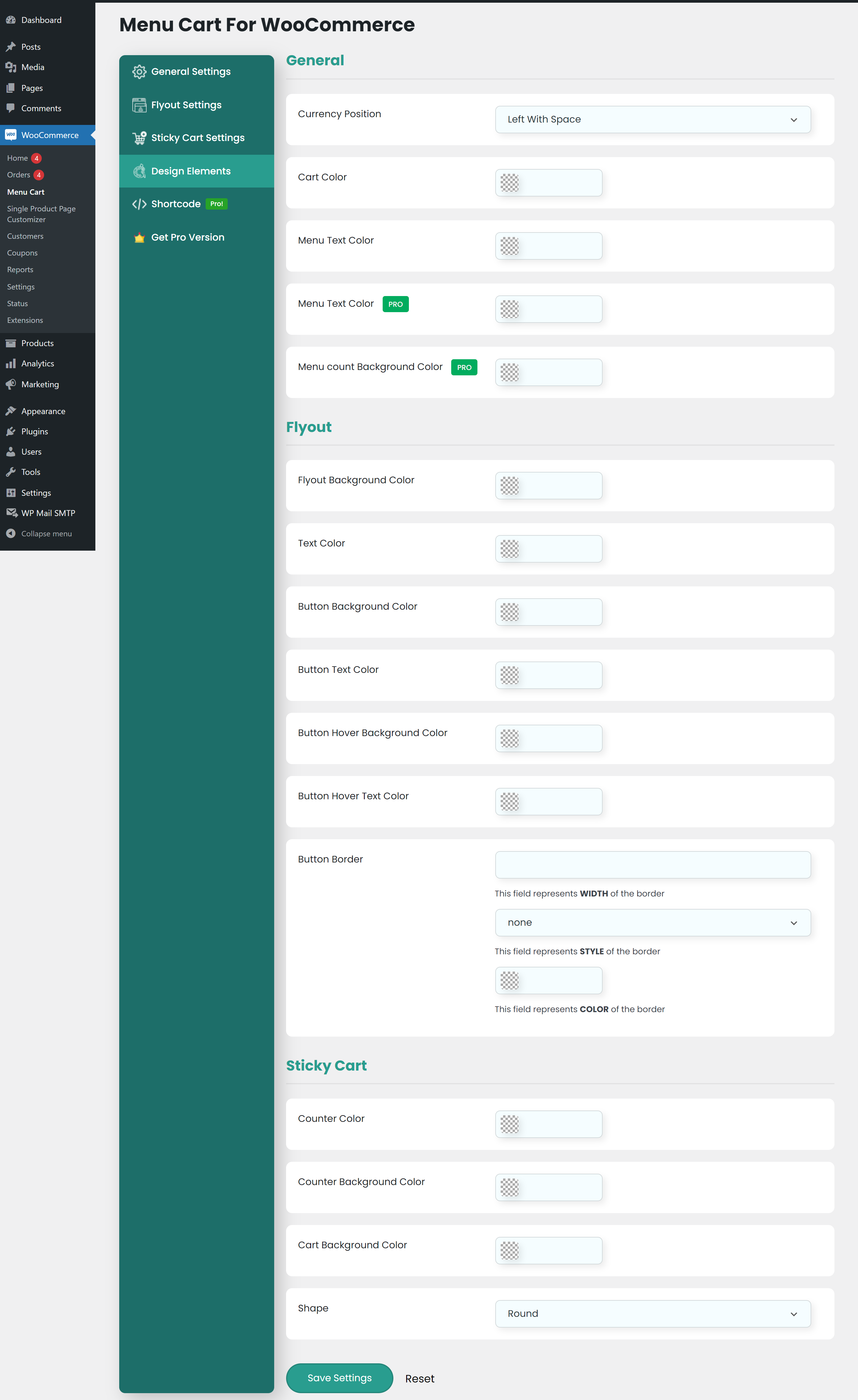Screen dimensions: 858x1400
Task: Open the Coupons submenu link
Action: (x=22, y=253)
